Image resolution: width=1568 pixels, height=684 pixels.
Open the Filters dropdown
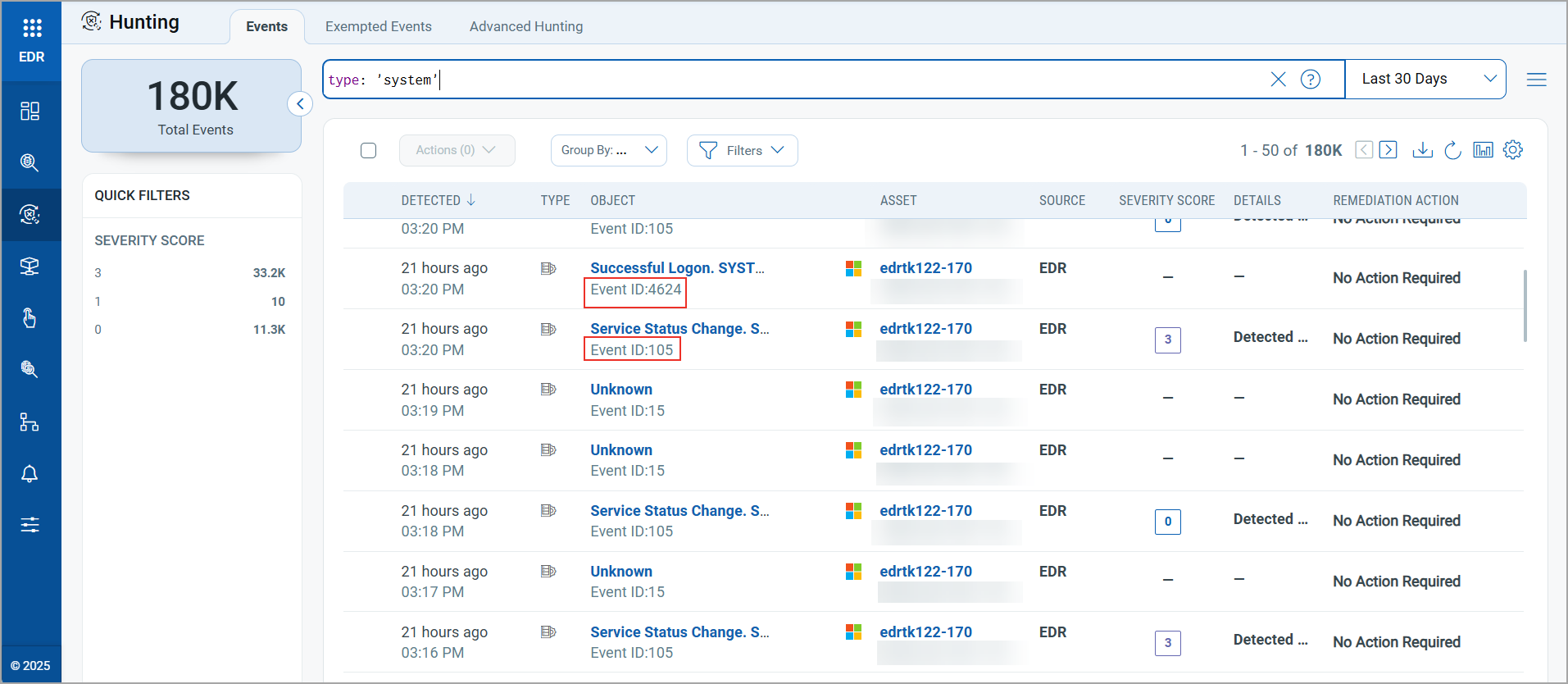point(742,151)
